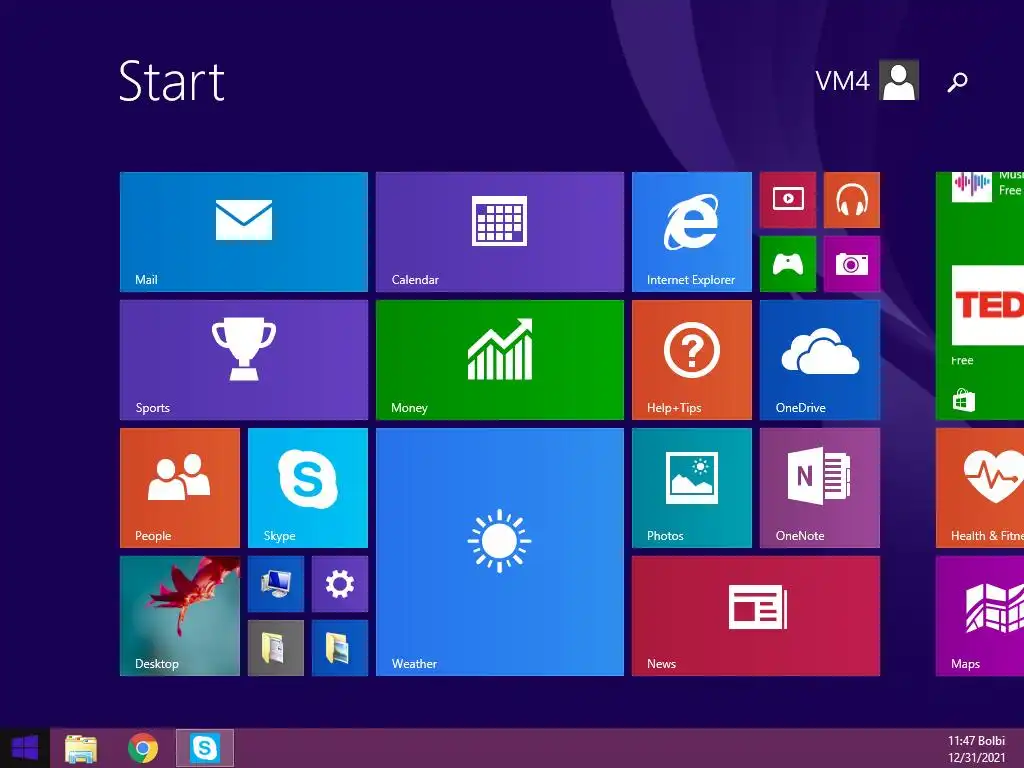Open the Camera tile
The image size is (1024, 768).
pos(852,264)
